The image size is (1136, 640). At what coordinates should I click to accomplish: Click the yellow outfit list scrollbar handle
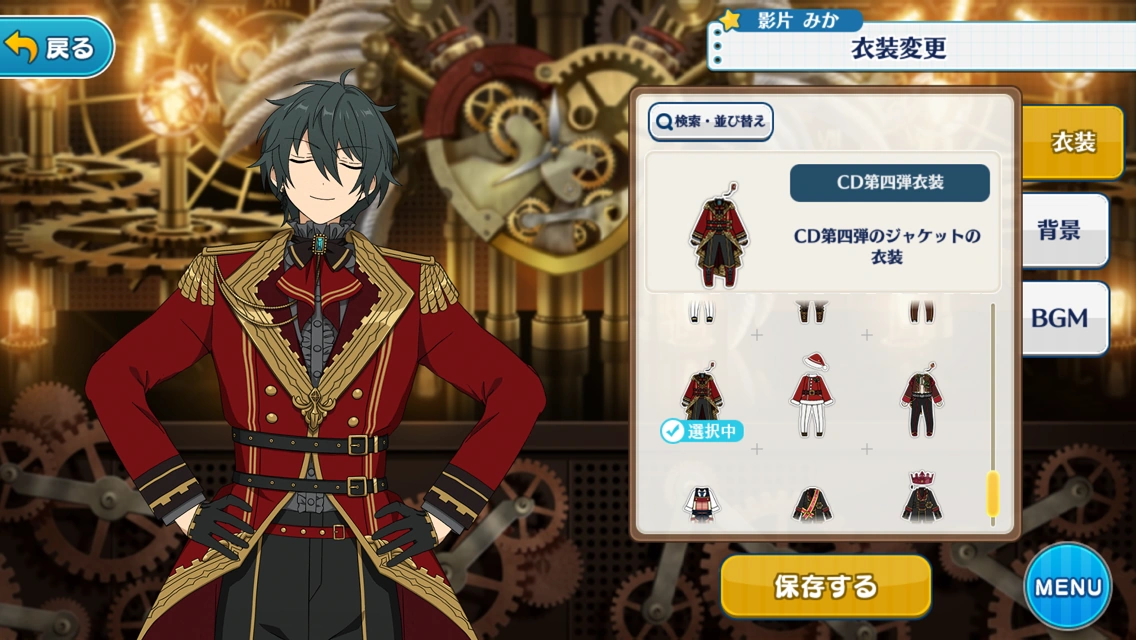coord(993,494)
